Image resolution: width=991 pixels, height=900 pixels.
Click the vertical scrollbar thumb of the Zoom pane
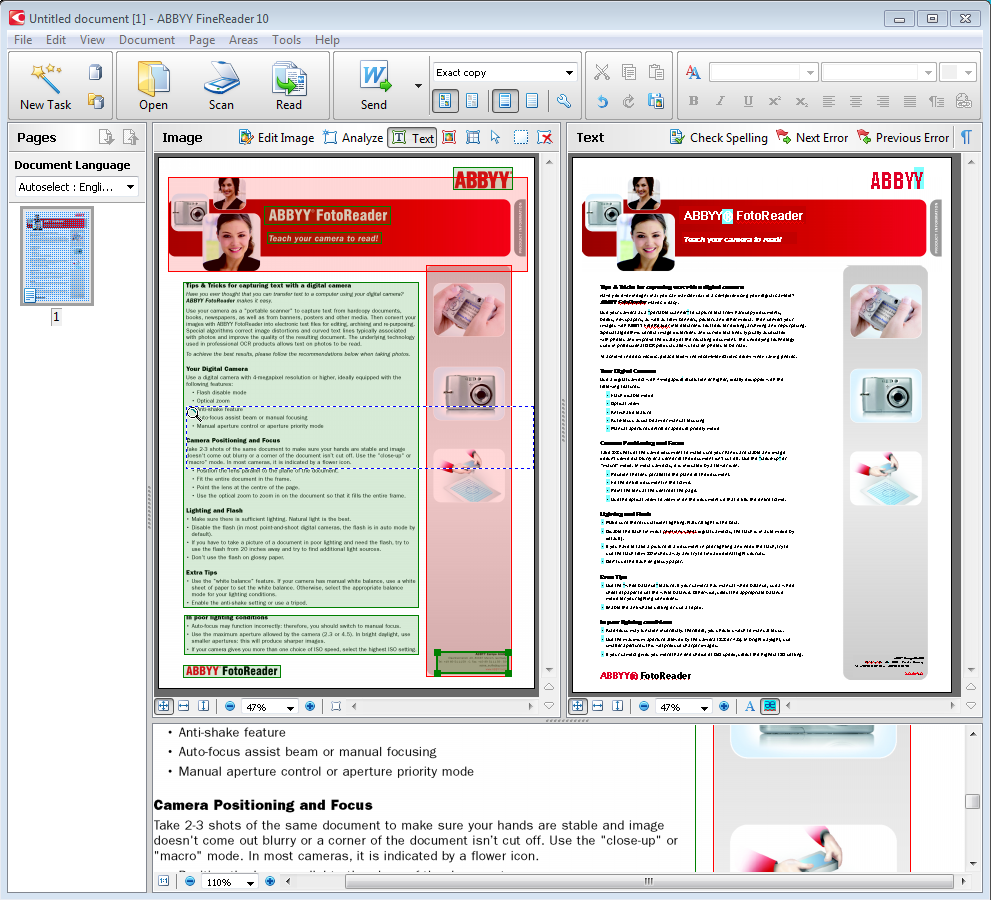(972, 801)
